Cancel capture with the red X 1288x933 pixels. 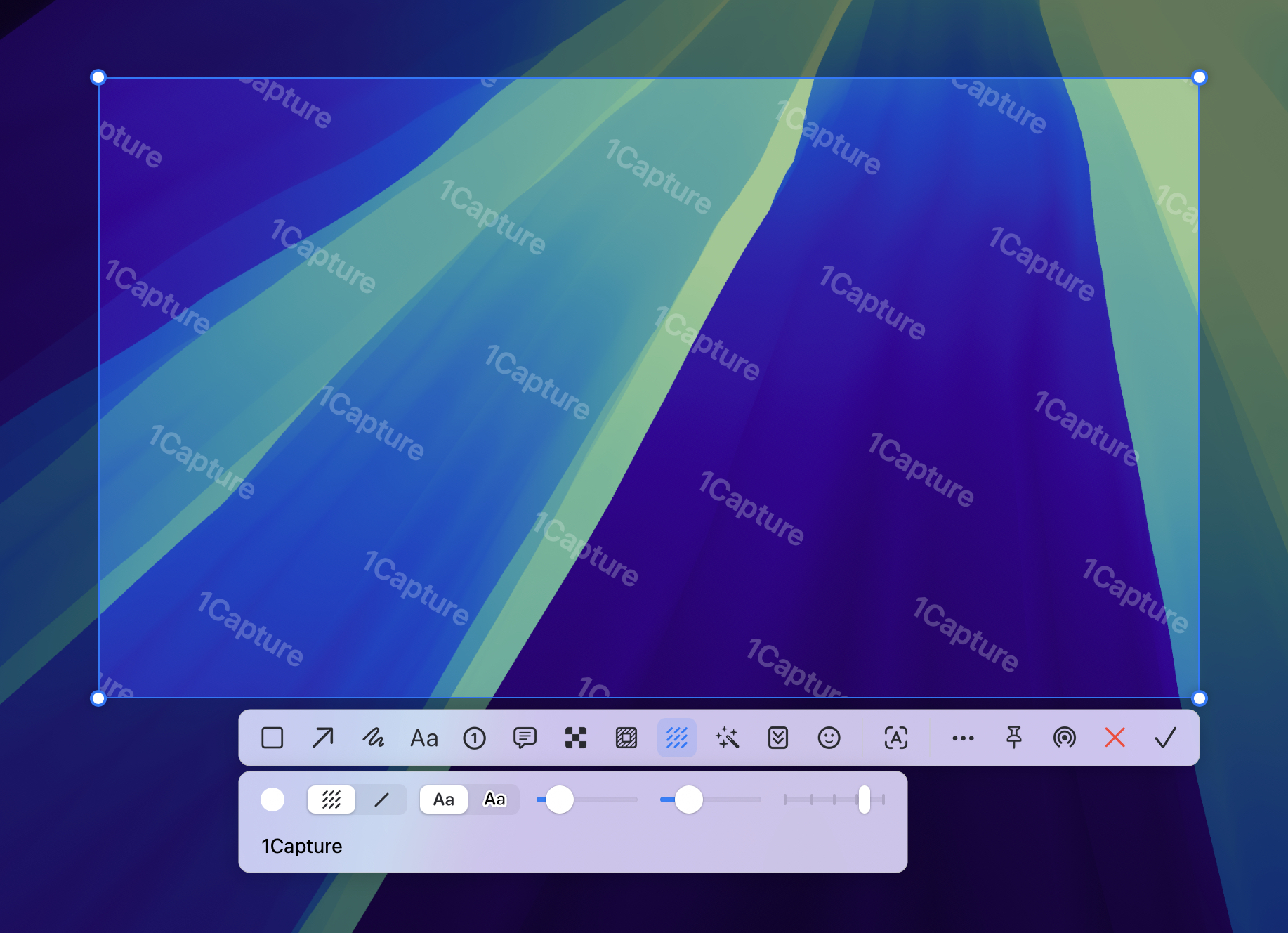point(1115,738)
